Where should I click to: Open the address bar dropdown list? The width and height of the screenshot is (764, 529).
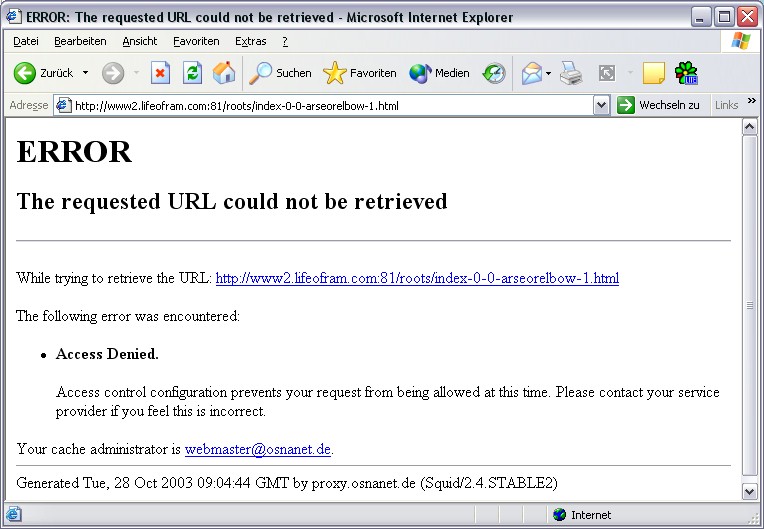(601, 105)
